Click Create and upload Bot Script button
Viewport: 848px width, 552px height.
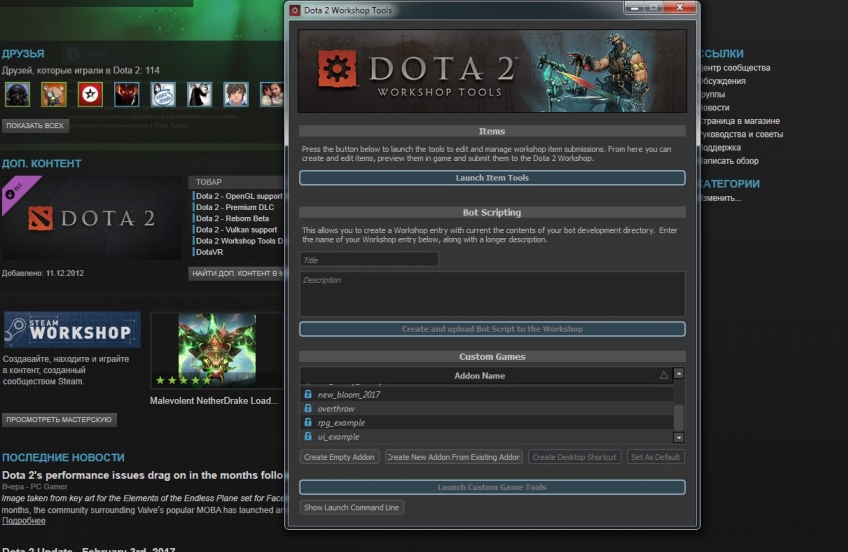[x=492, y=329]
